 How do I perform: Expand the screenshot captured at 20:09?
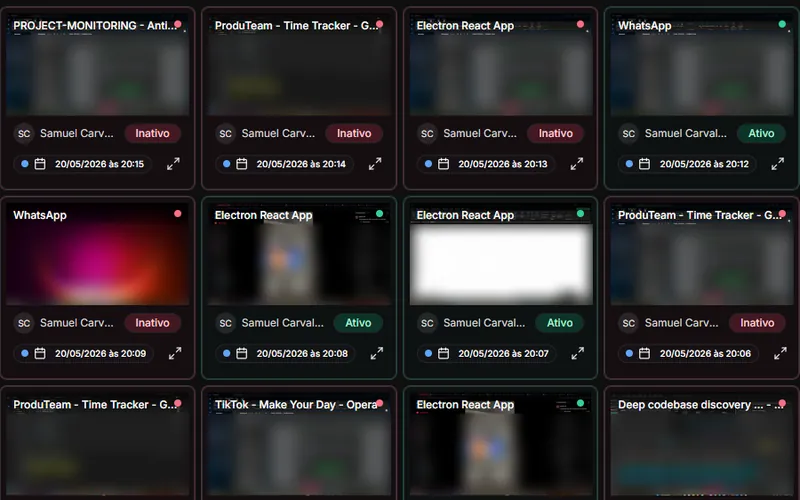[x=175, y=353]
